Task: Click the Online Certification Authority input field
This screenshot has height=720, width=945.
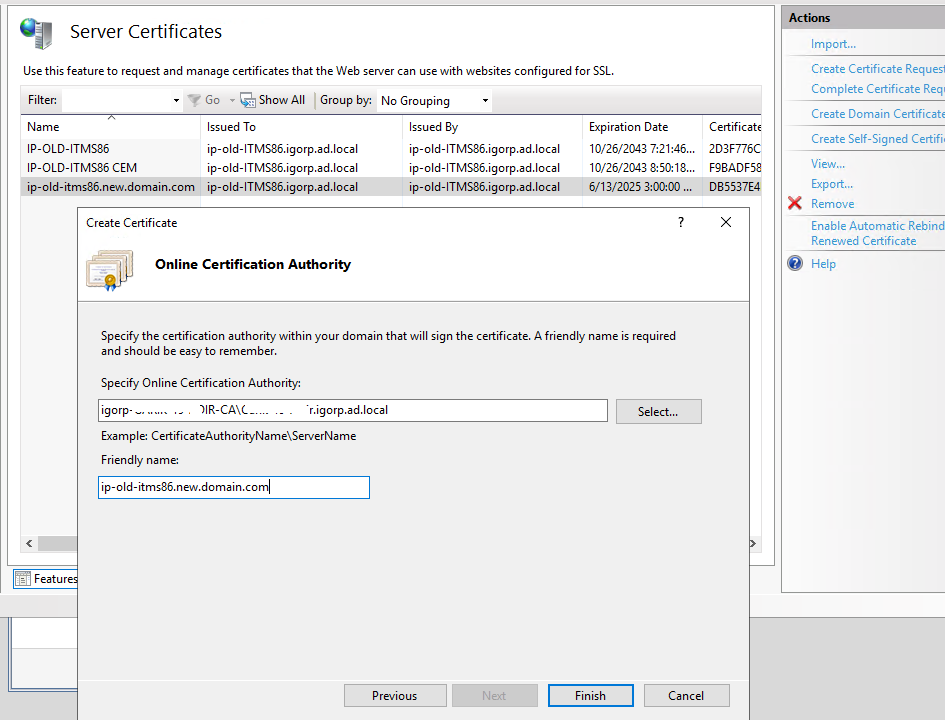Action: [353, 410]
